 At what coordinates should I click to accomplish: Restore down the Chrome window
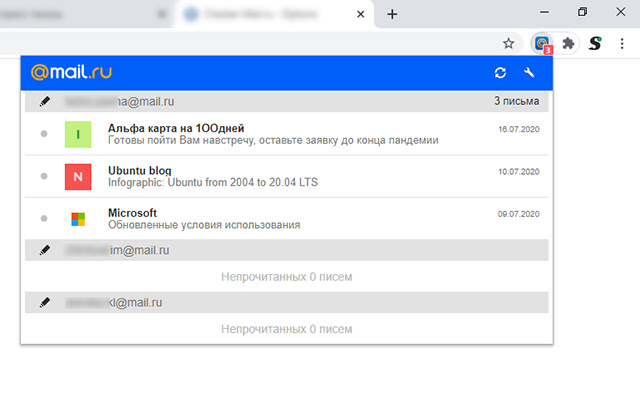582,12
